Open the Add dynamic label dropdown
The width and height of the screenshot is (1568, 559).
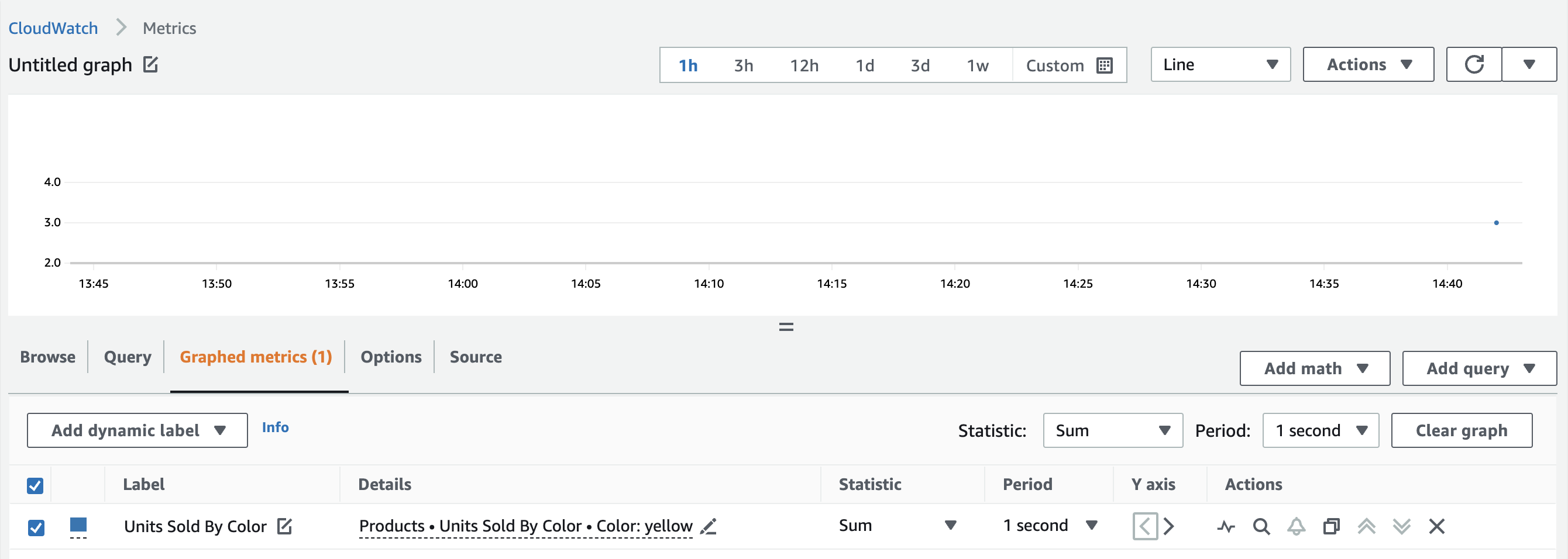tap(137, 431)
